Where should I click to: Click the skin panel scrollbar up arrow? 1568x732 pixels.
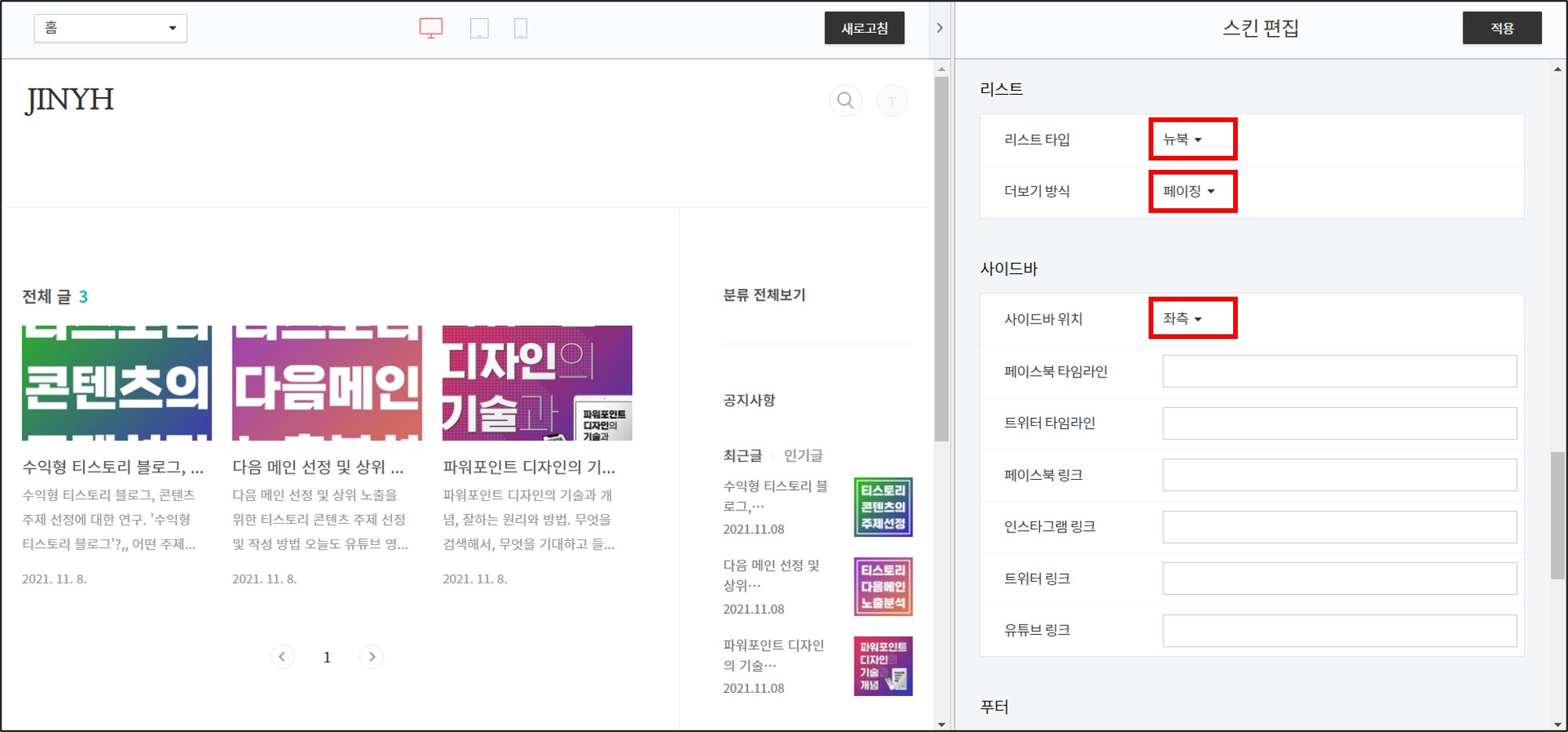(1558, 69)
